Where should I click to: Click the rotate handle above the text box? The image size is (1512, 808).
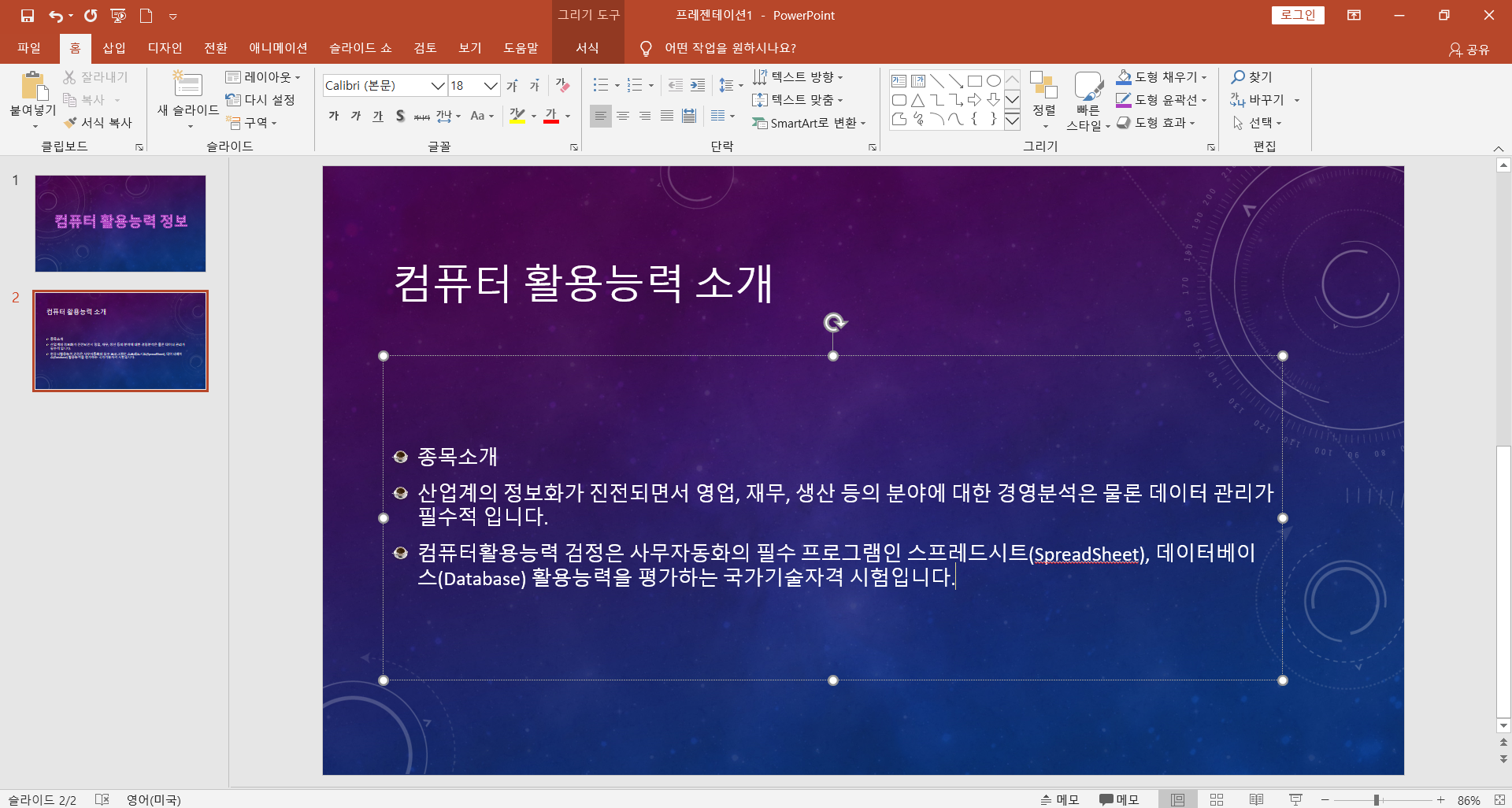835,321
